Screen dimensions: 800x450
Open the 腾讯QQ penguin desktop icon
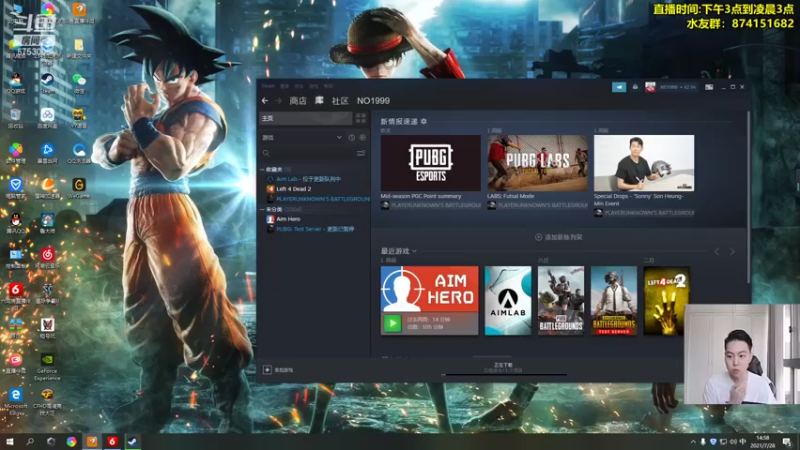point(16,223)
